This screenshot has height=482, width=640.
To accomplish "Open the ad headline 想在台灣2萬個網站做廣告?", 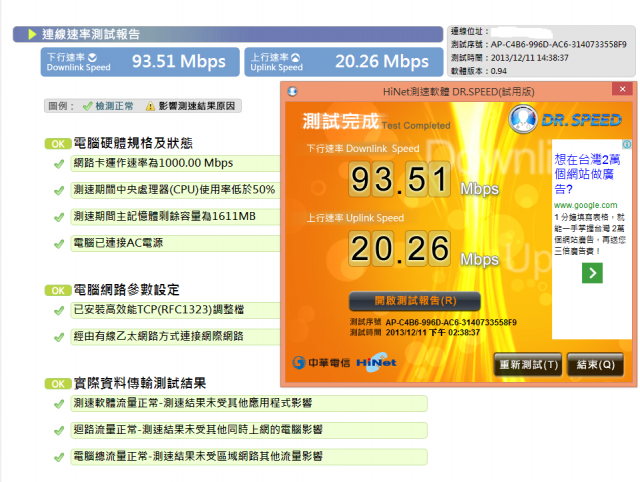I will [587, 174].
